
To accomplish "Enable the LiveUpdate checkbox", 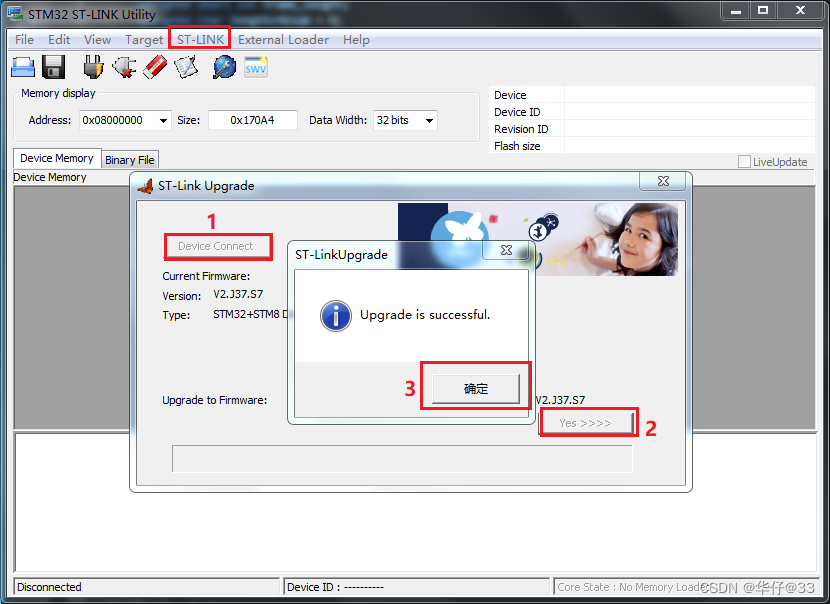I will [744, 162].
